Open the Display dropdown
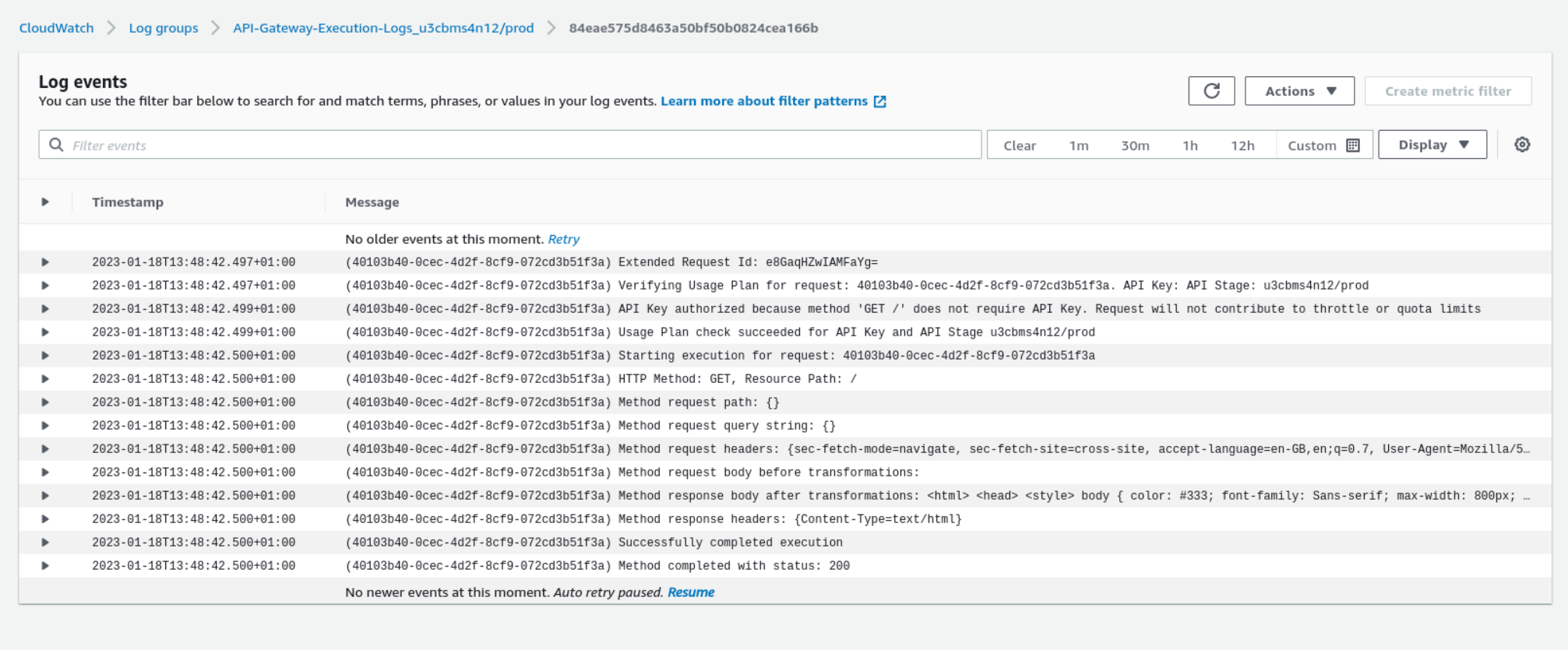The image size is (1568, 650). point(1432,145)
